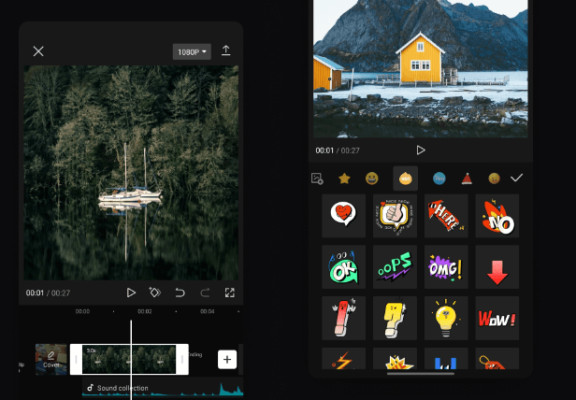Add the WOW! text sticker

[497, 318]
